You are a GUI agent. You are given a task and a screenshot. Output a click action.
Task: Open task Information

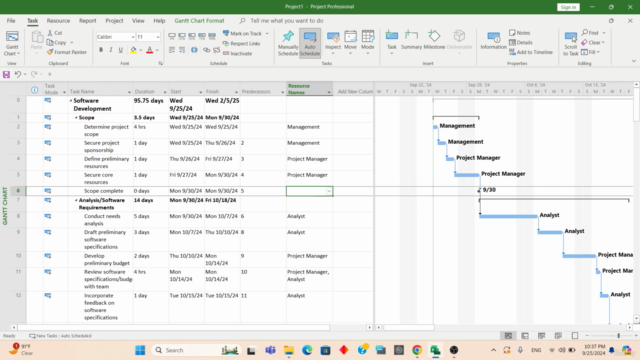coord(493,40)
